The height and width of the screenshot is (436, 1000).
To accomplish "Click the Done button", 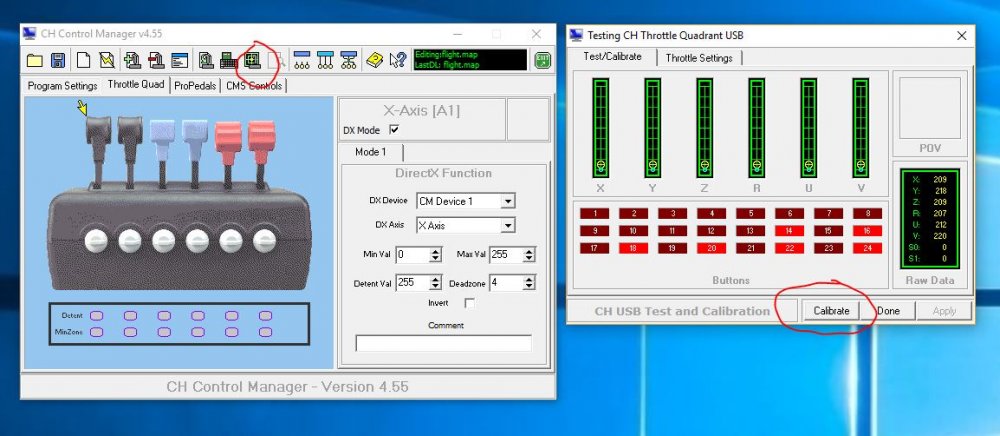I will tap(888, 311).
